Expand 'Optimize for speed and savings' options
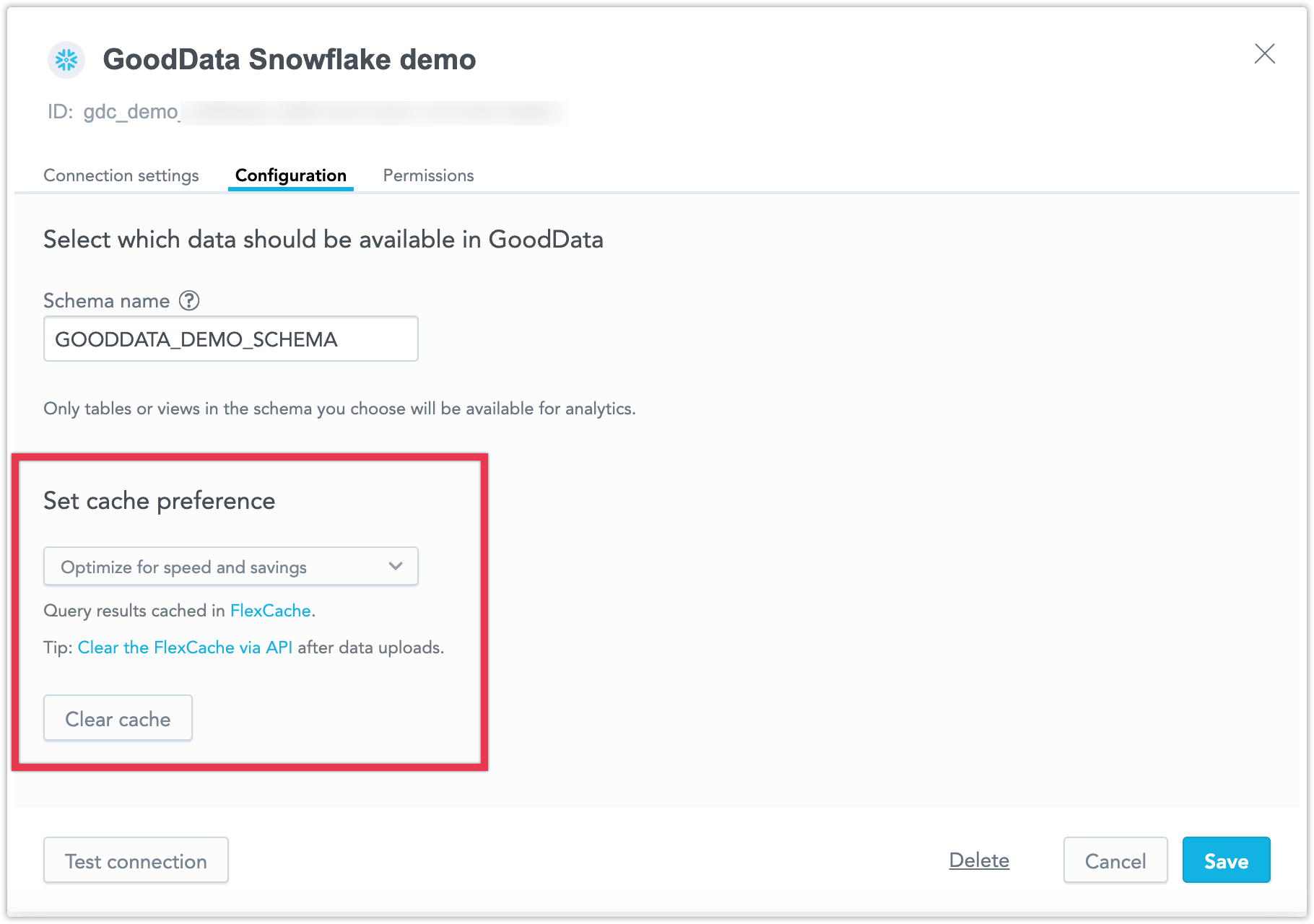 pos(230,566)
